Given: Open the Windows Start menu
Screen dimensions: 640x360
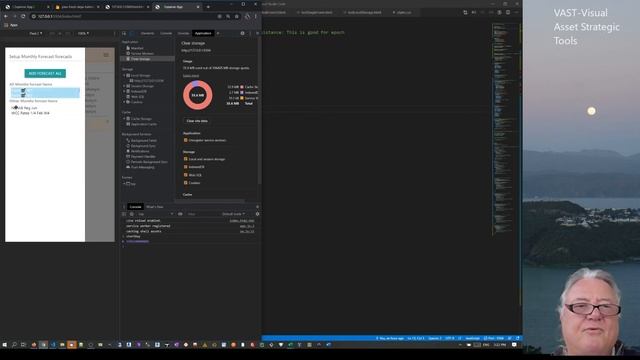Looking at the screenshot, I should pyautogui.click(x=4, y=345).
